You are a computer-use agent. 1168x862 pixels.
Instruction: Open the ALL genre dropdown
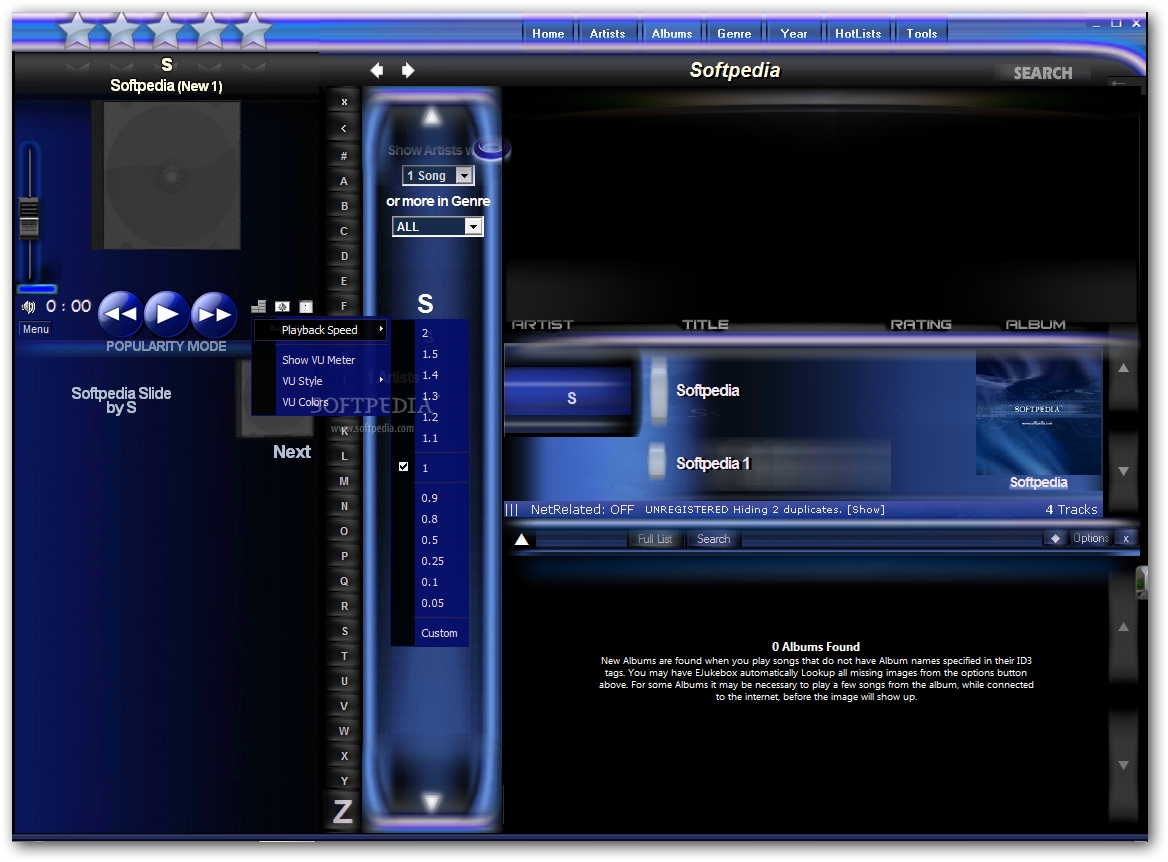(x=437, y=226)
